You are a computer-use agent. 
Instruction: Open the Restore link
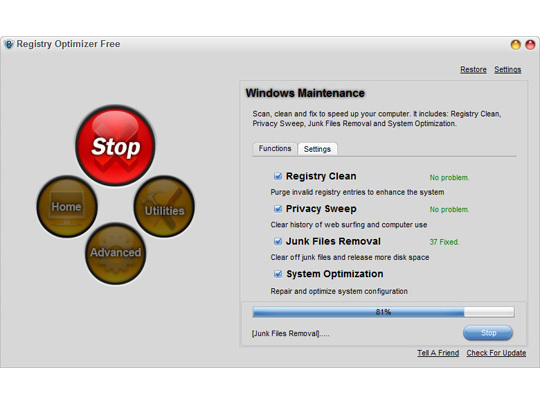473,70
